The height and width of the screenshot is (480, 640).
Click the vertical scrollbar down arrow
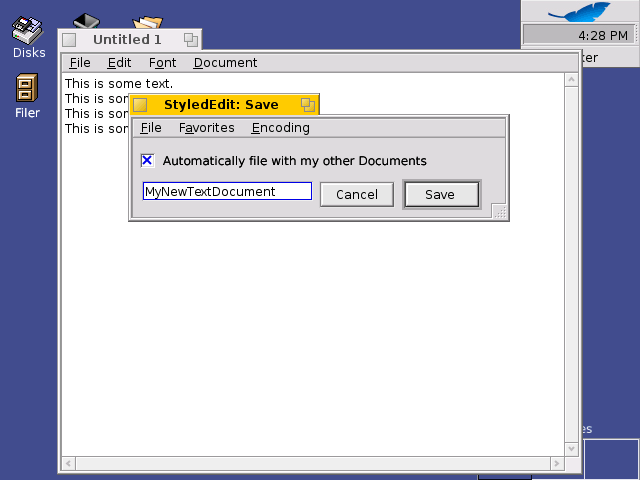tap(571, 449)
